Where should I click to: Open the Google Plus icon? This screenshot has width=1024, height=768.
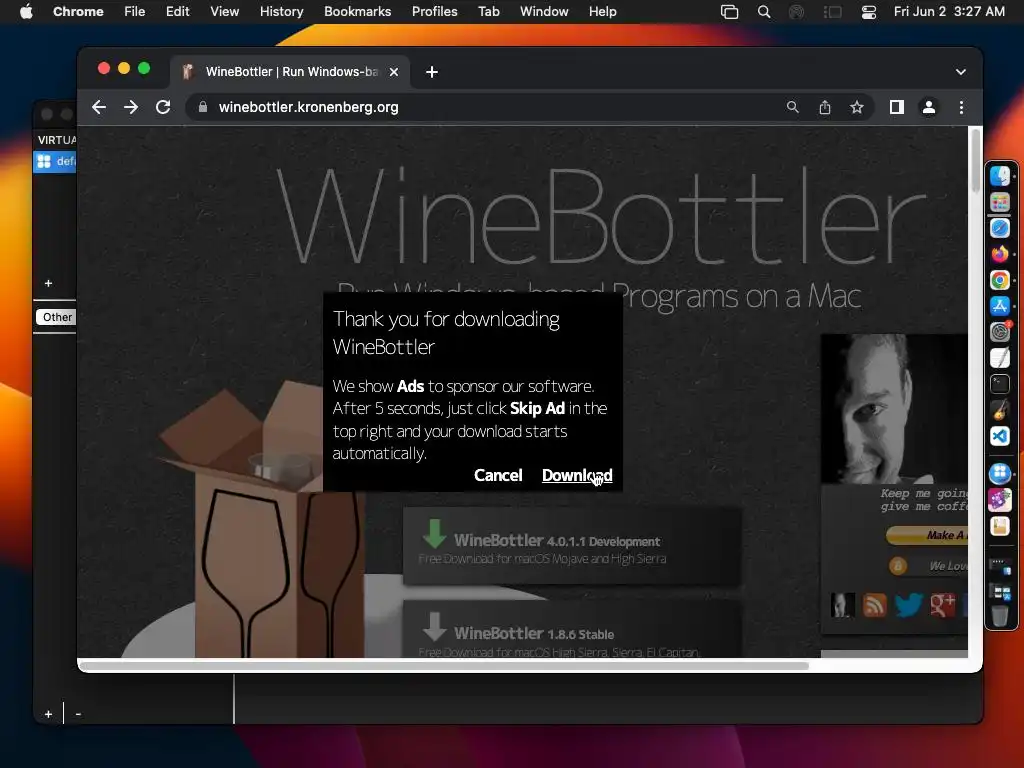click(942, 605)
